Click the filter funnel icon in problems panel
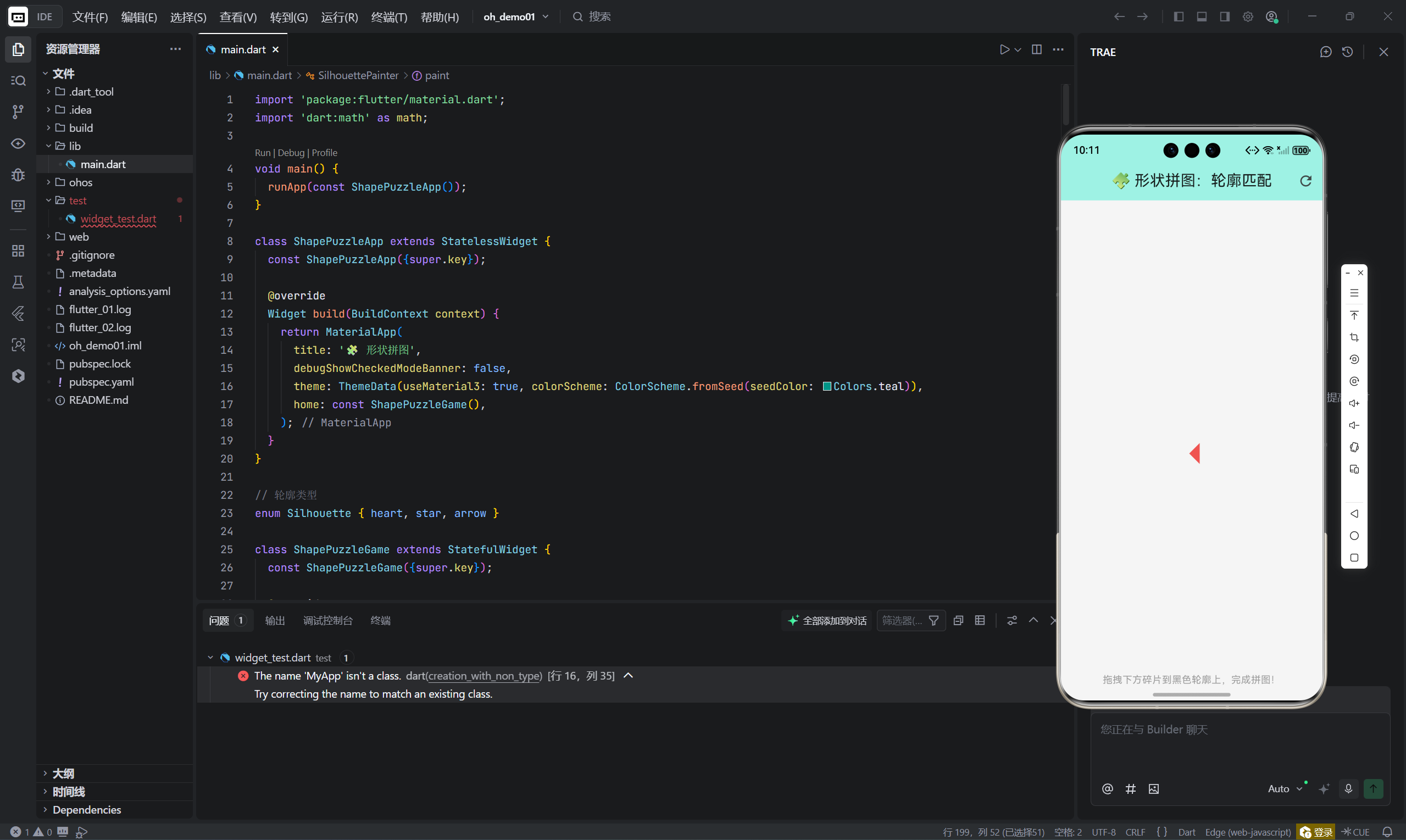The image size is (1406, 840). click(x=933, y=620)
